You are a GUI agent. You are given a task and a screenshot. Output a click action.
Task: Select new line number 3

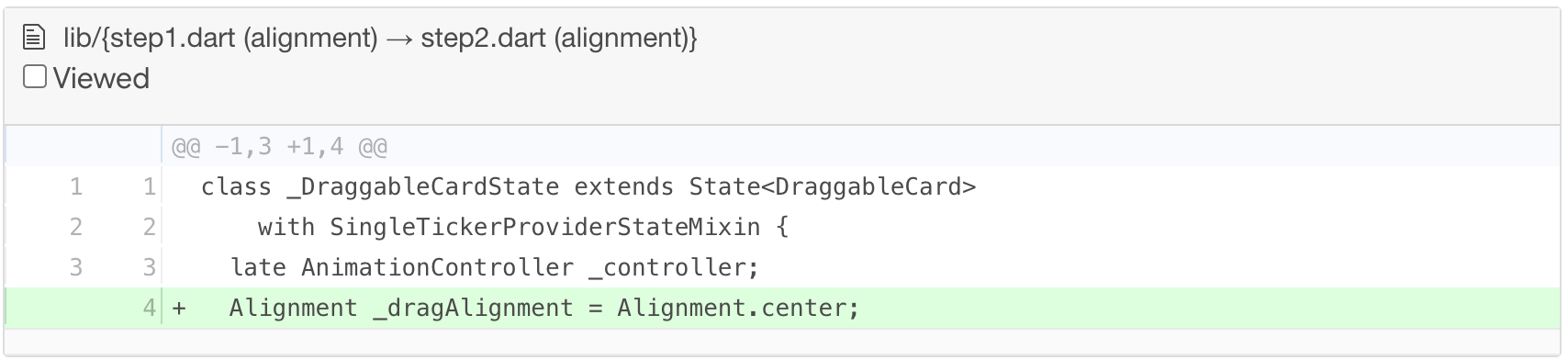pos(150,267)
